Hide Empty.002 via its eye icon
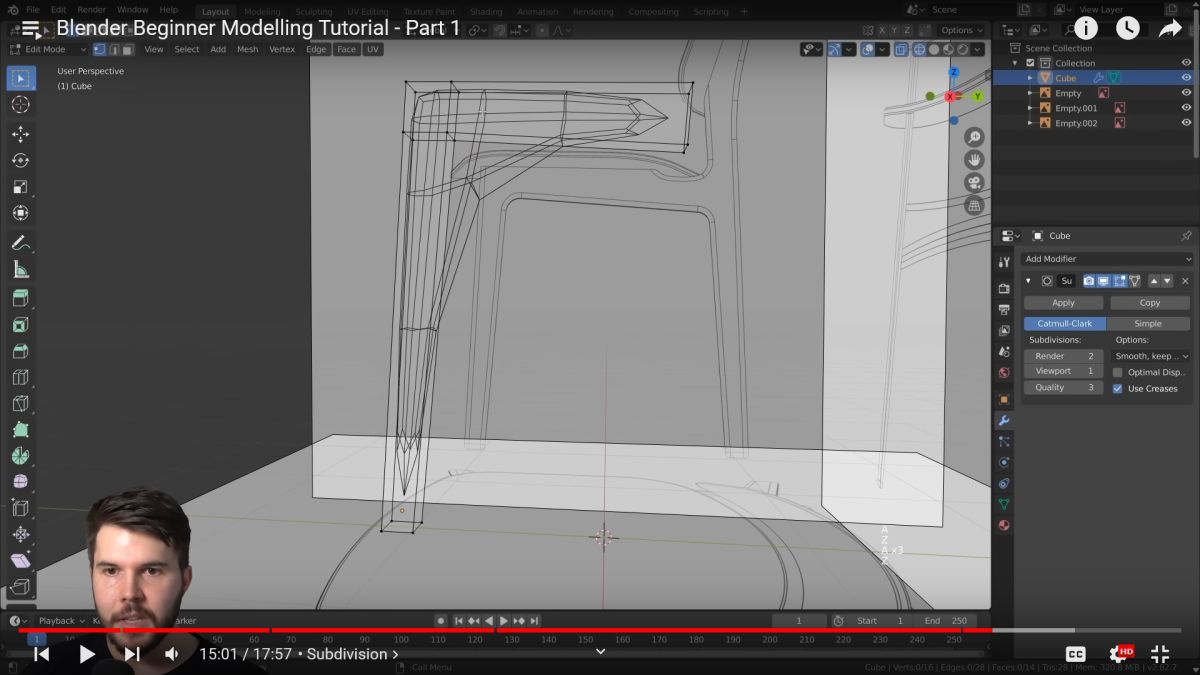The image size is (1200, 675). click(1186, 123)
